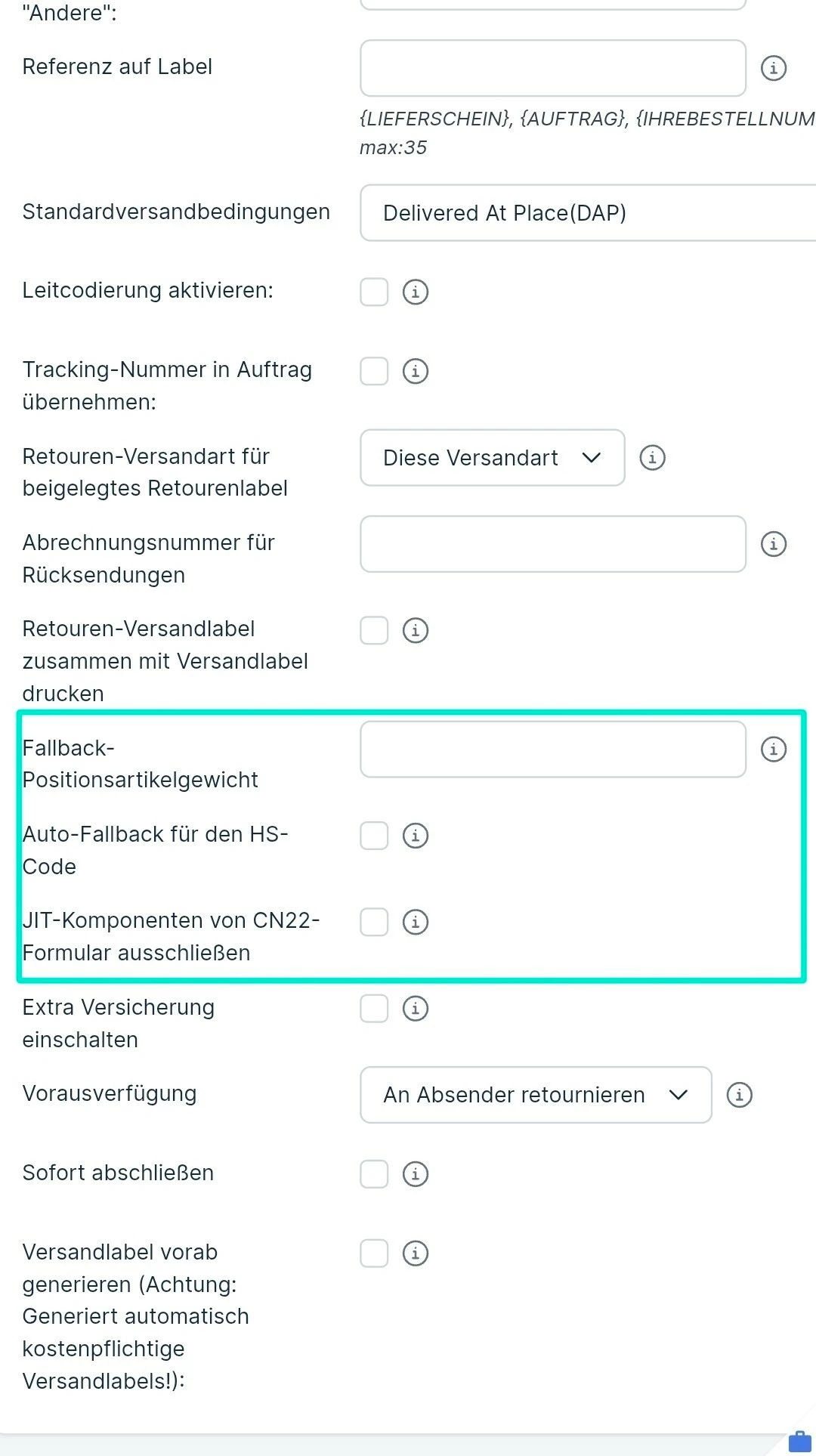Expand An Absender retournieren dropdown

coord(536,1095)
